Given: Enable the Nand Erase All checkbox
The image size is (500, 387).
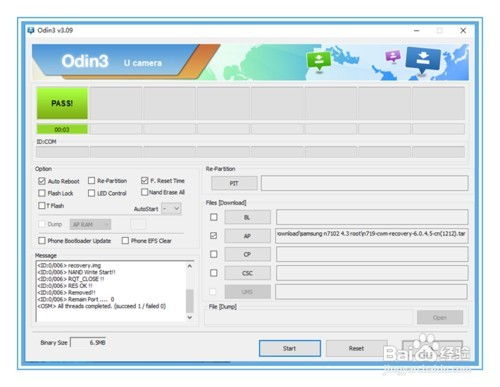Looking at the screenshot, I should tap(144, 192).
